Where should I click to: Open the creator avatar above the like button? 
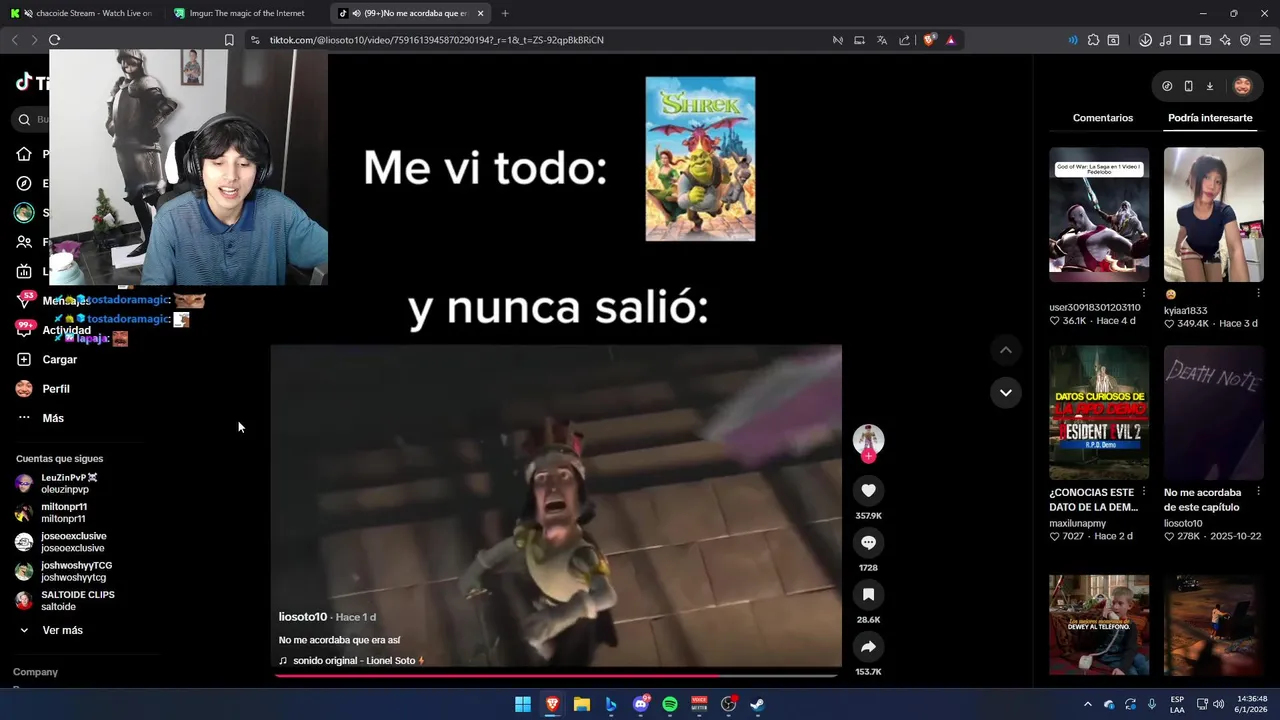[x=868, y=438]
